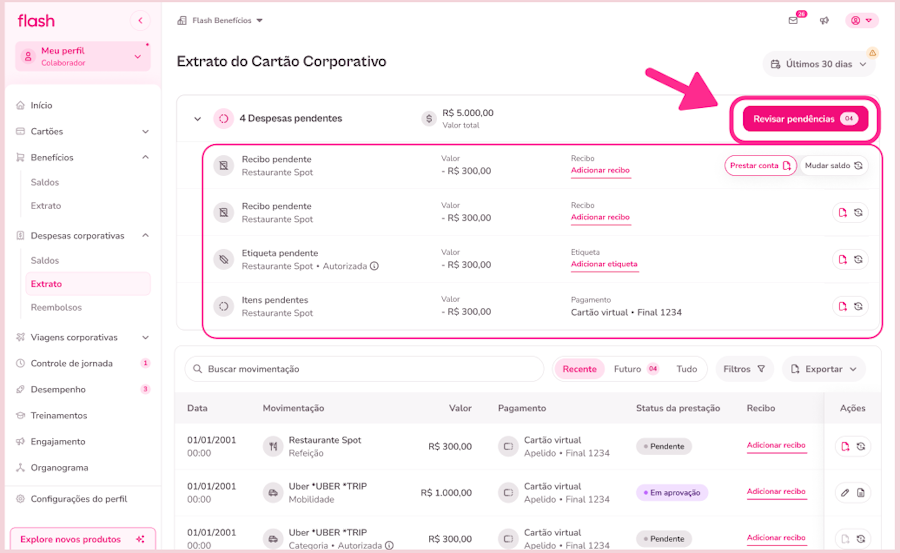Collapse the Benefícios sidebar section
Screen dimensions: 900x553
tap(83, 157)
